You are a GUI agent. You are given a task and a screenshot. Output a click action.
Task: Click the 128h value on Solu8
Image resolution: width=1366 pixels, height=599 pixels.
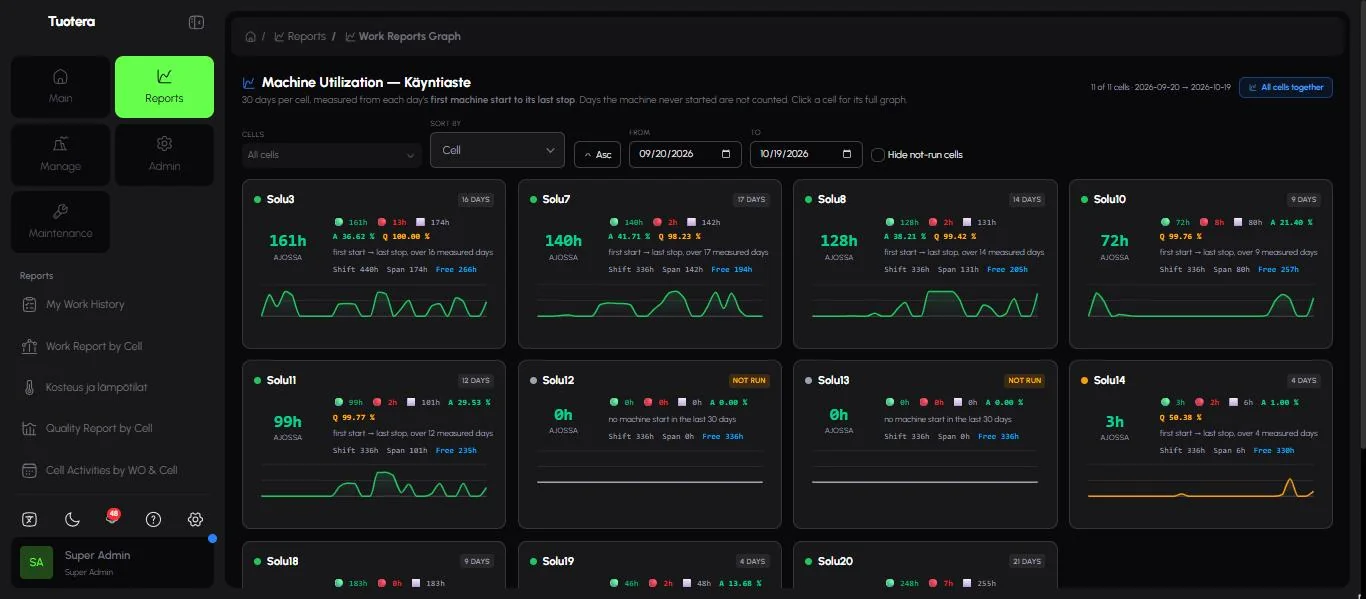(x=838, y=240)
